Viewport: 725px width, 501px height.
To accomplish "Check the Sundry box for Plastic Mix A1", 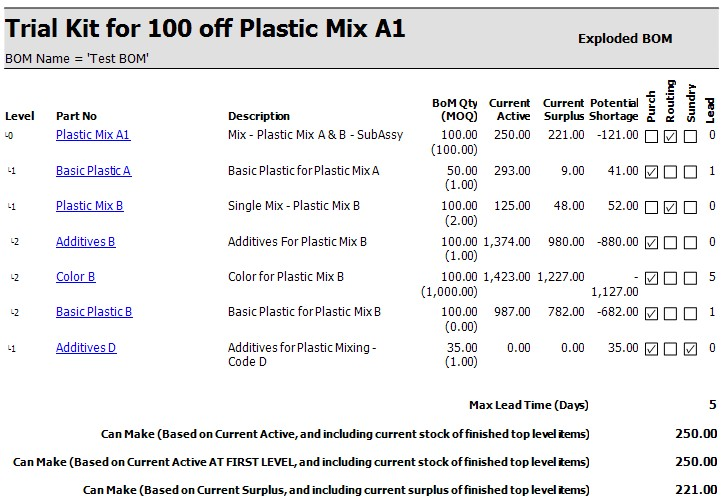I will [691, 136].
